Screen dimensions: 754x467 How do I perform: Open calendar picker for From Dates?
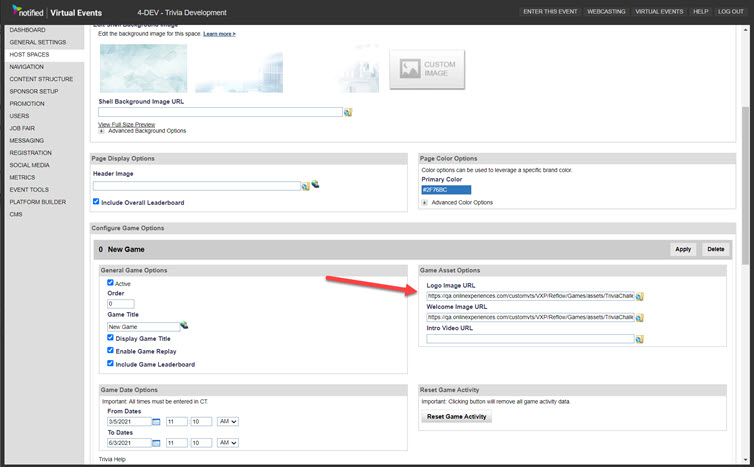point(156,422)
